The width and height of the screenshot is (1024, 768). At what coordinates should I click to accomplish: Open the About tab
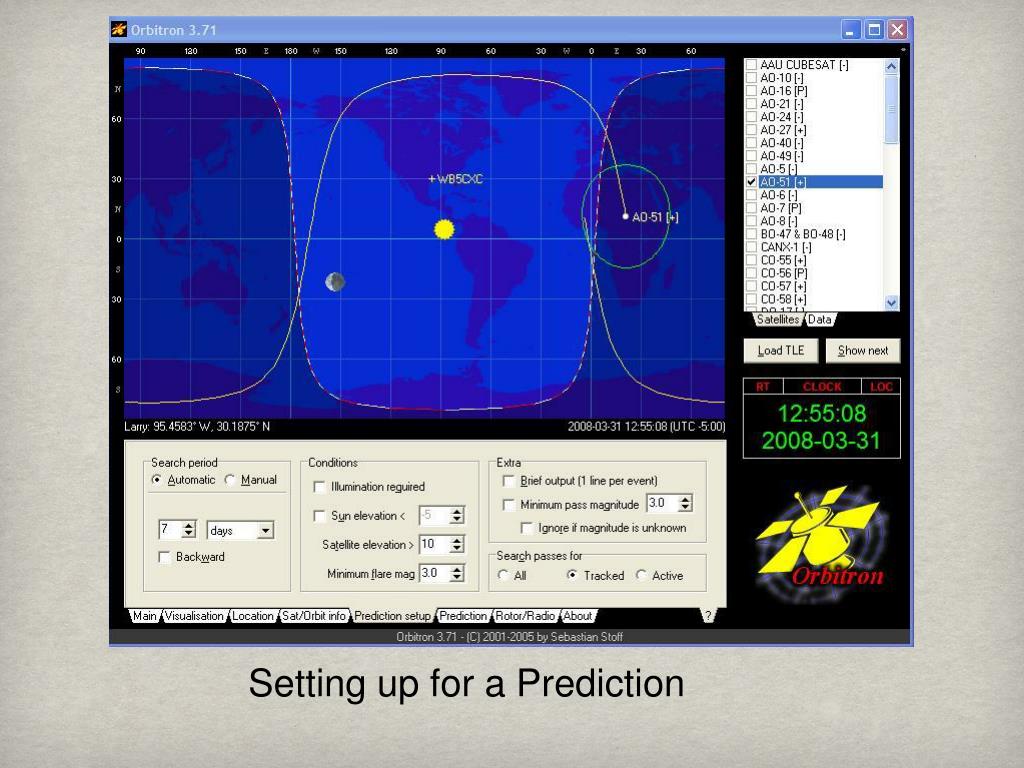[577, 616]
